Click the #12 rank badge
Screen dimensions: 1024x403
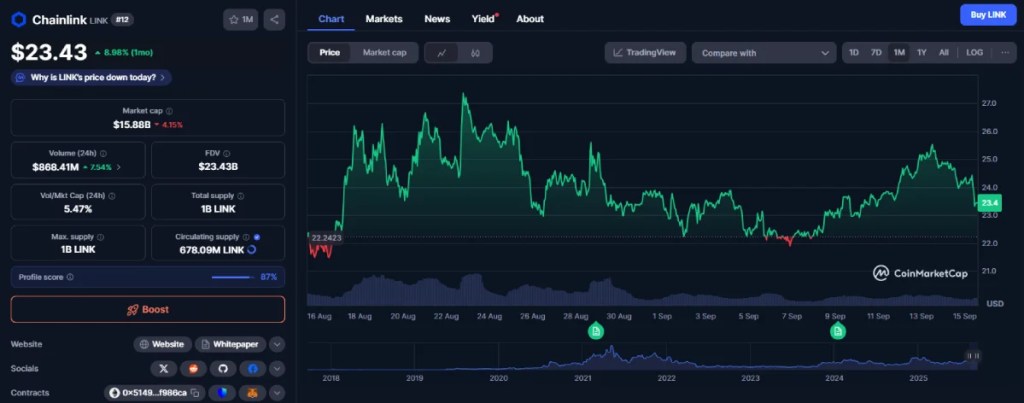123,20
